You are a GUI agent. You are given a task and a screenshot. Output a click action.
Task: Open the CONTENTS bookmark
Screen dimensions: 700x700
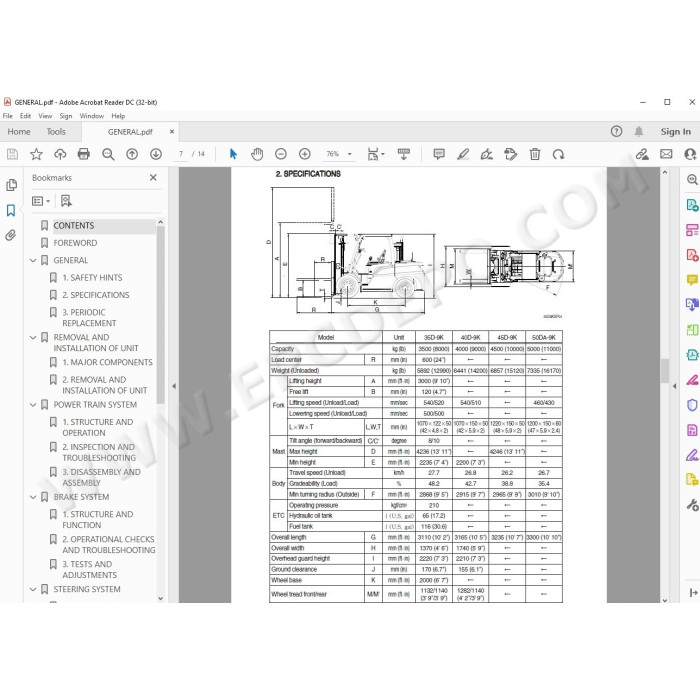pos(74,226)
